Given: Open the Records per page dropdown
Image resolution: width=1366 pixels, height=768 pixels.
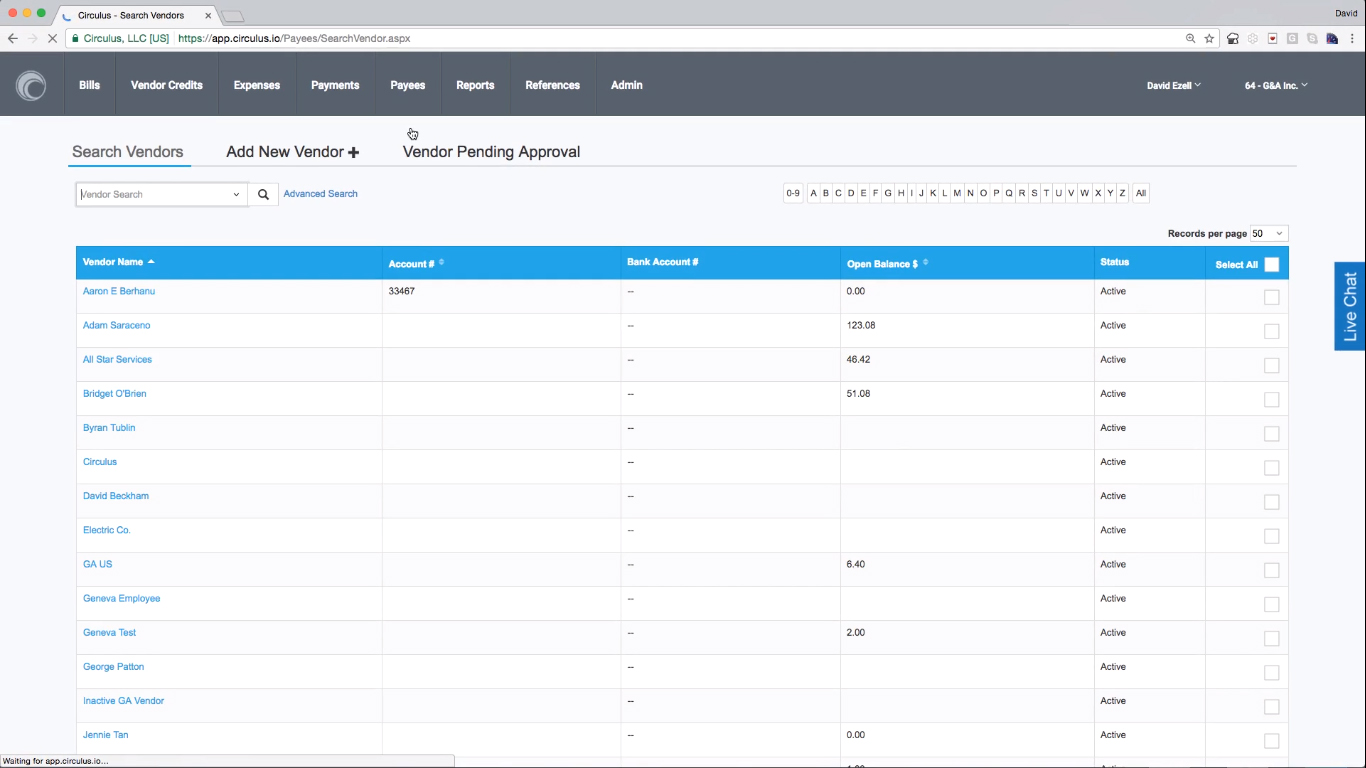Looking at the screenshot, I should [x=1268, y=234].
